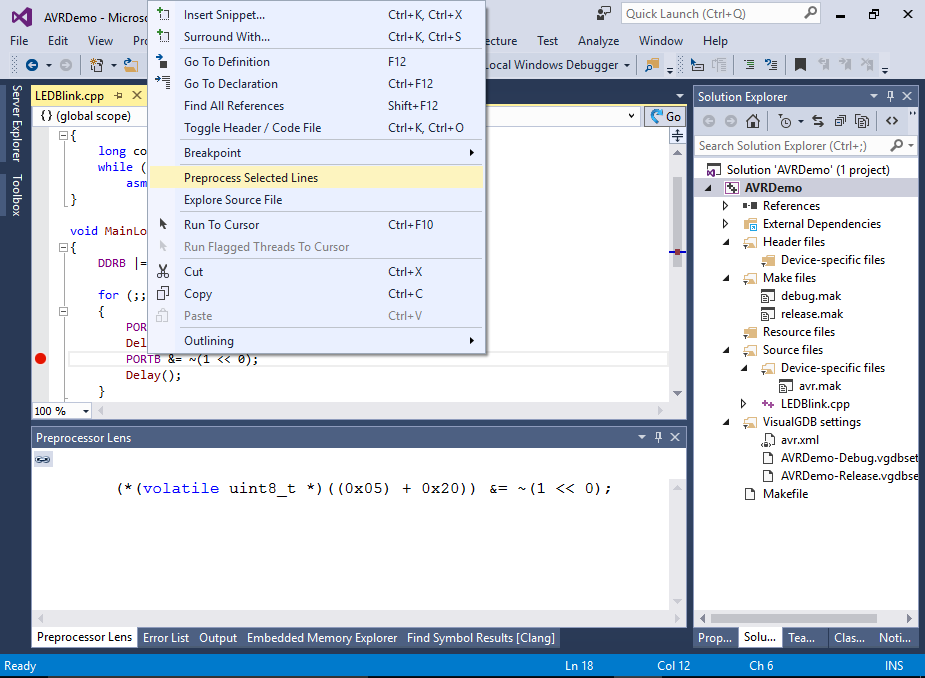This screenshot has height=678, width=925.
Task: Click the Go button
Action: [665, 116]
